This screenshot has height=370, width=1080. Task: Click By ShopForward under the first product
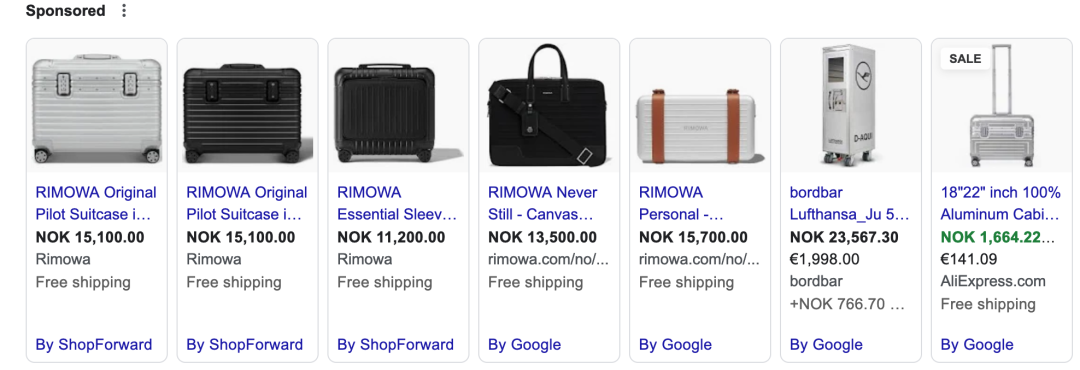(x=94, y=345)
